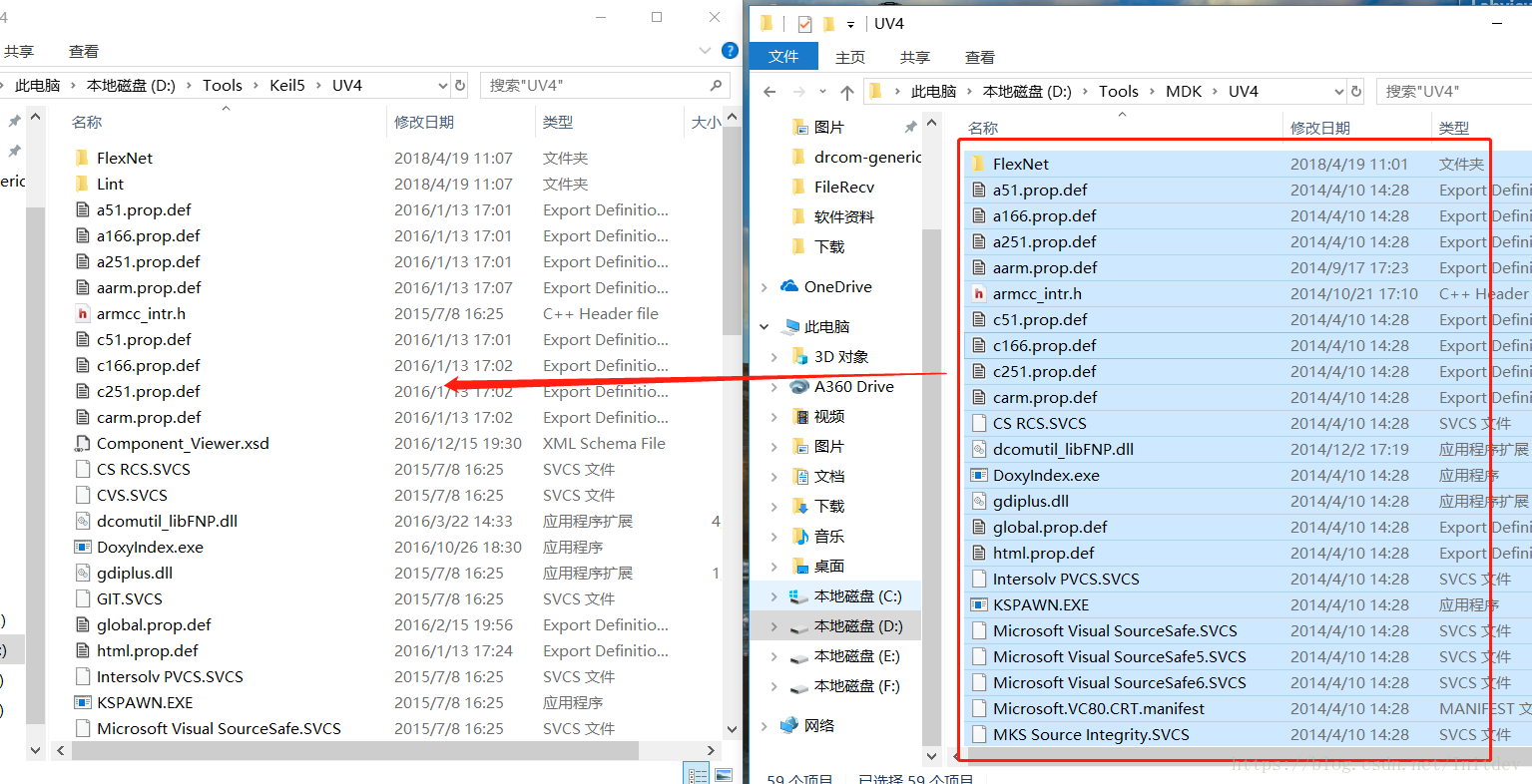The width and height of the screenshot is (1532, 784).
Task: Open the 查看 tab in right window
Action: tap(980, 57)
